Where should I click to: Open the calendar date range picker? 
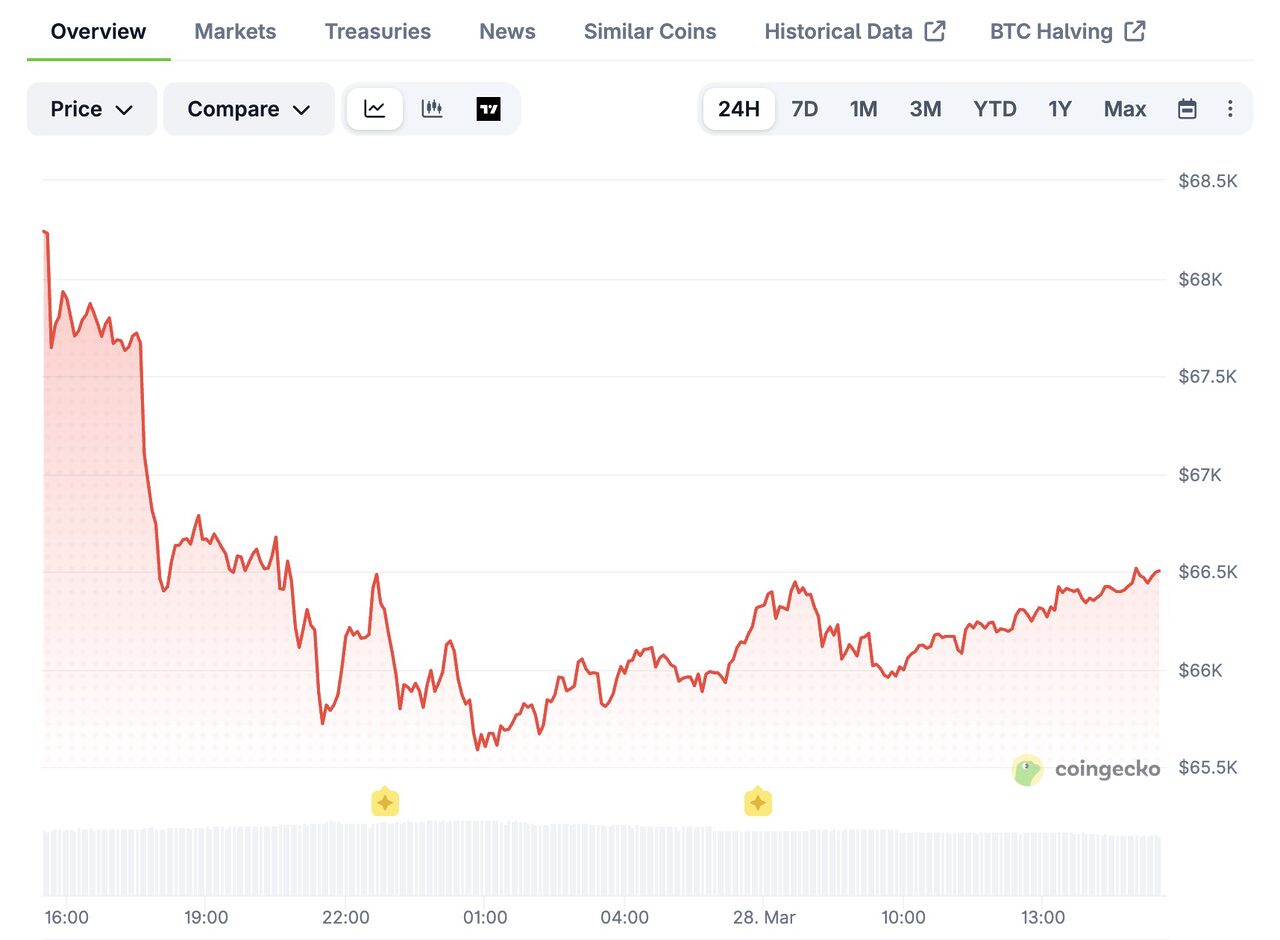click(x=1187, y=109)
